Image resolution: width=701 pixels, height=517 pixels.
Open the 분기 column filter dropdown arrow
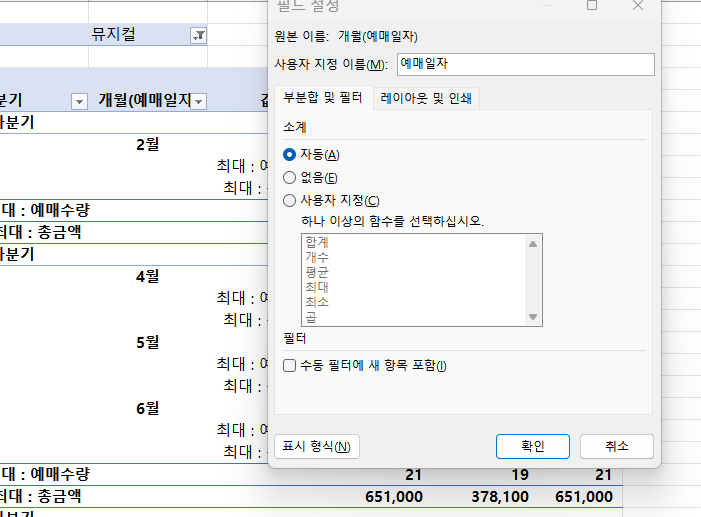[x=79, y=101]
